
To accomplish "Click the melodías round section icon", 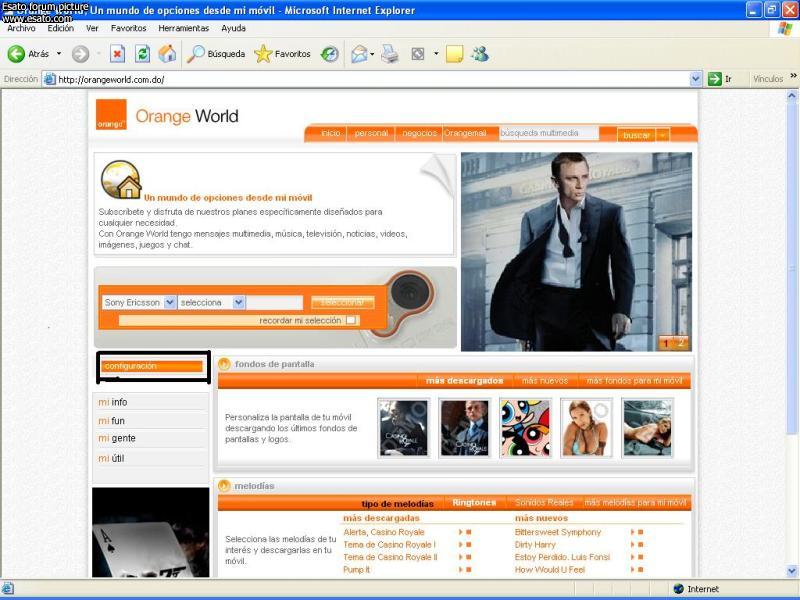I will tap(224, 486).
